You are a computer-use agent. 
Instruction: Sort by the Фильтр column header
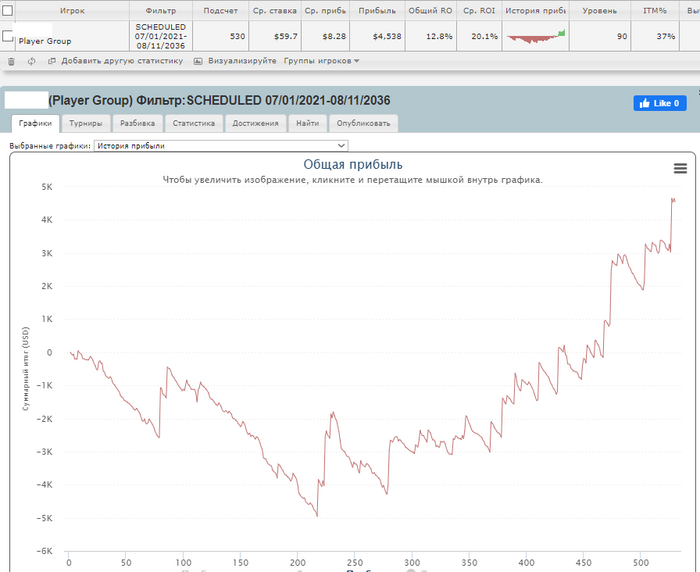[161, 10]
